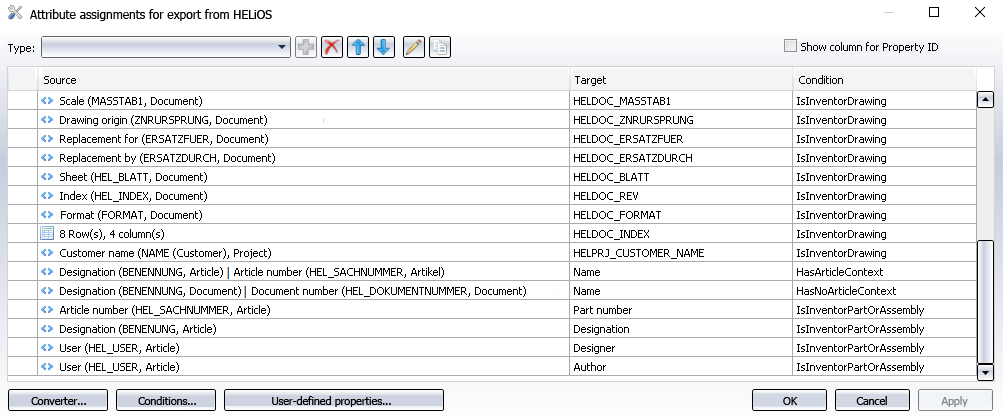The image size is (1003, 417).
Task: Open the Converter... dialog
Action: [x=58, y=401]
